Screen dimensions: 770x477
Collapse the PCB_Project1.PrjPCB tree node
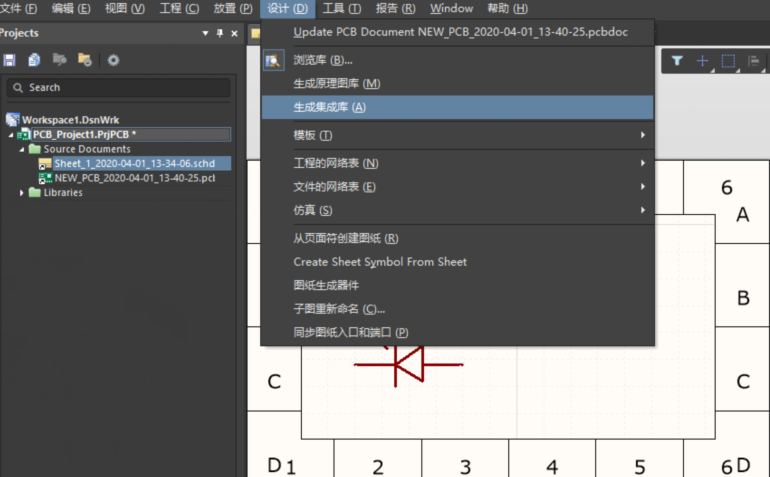click(11, 135)
